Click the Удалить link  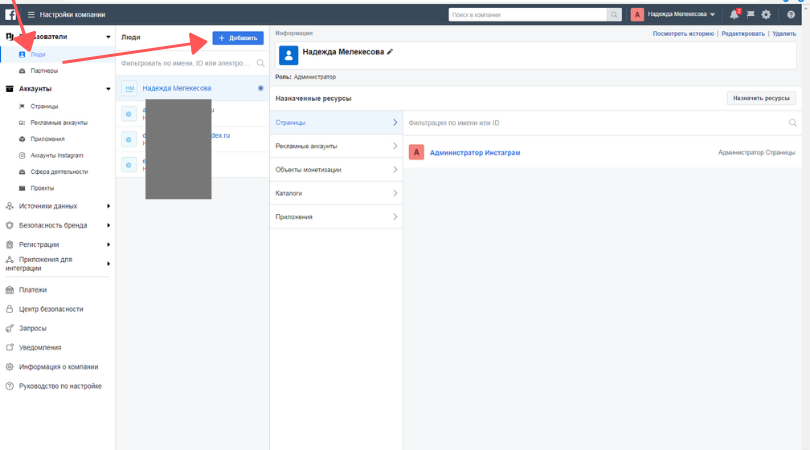pyautogui.click(x=784, y=34)
